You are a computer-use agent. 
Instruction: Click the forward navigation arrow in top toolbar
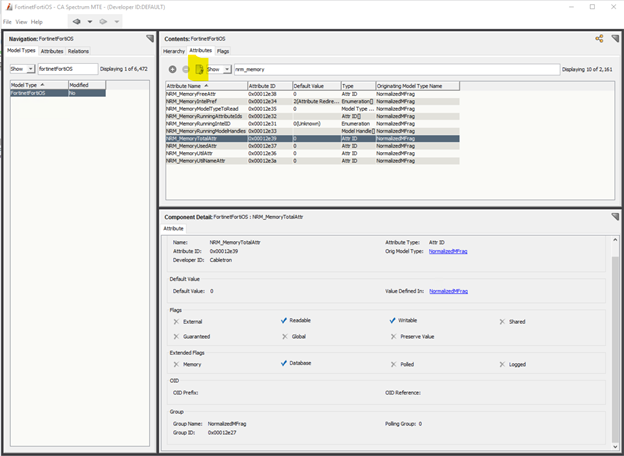(x=105, y=21)
